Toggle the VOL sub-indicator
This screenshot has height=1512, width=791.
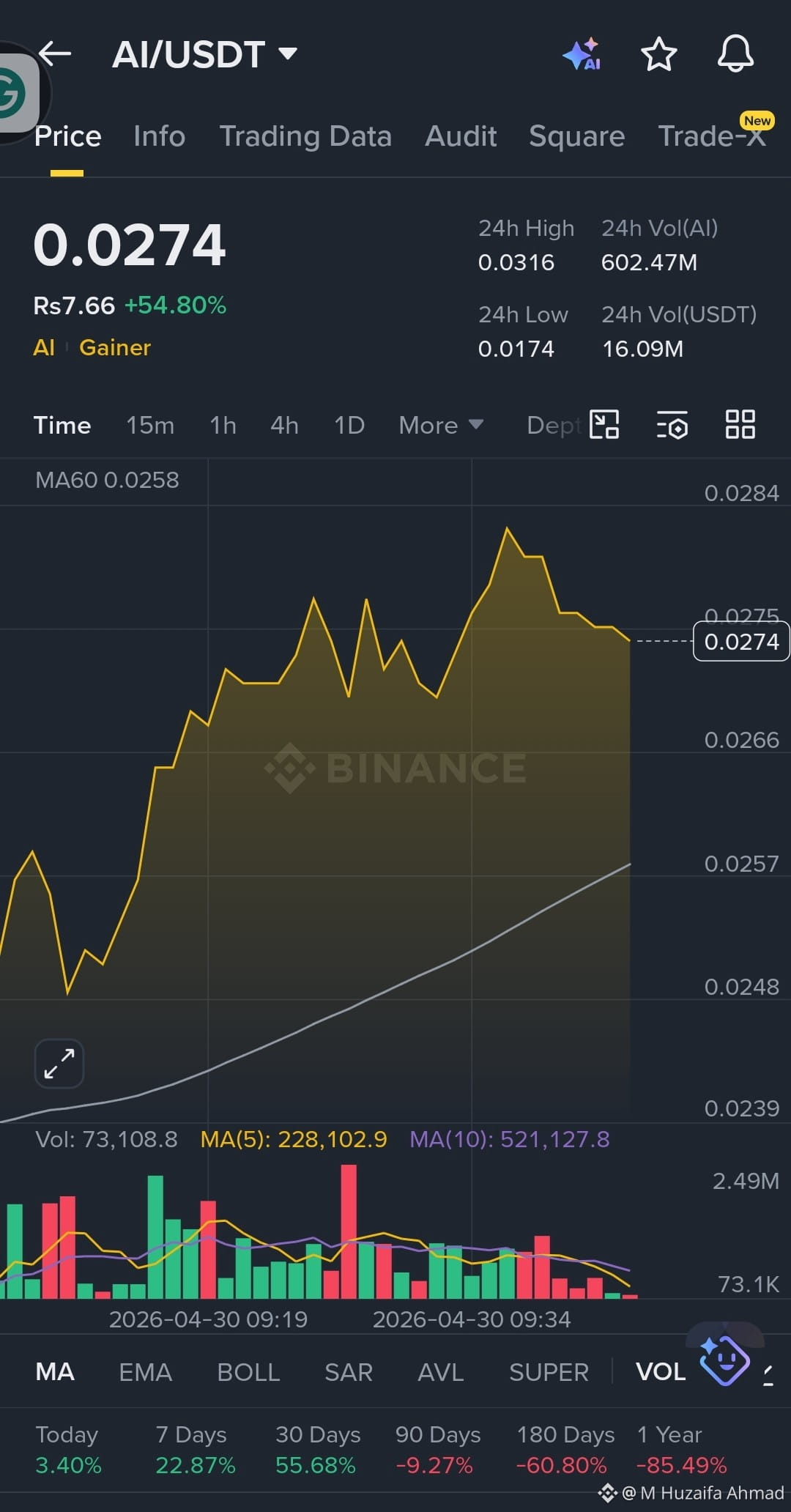(x=661, y=1372)
